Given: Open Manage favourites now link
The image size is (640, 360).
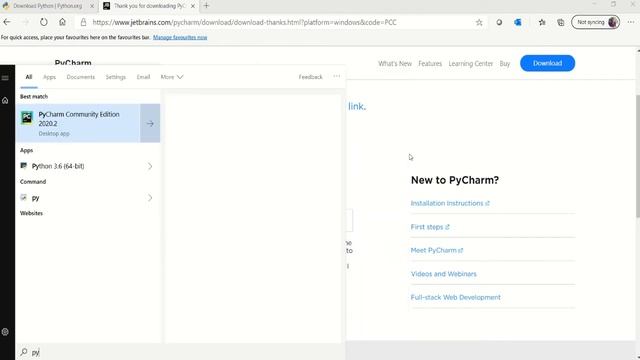Looking at the screenshot, I should click(180, 37).
